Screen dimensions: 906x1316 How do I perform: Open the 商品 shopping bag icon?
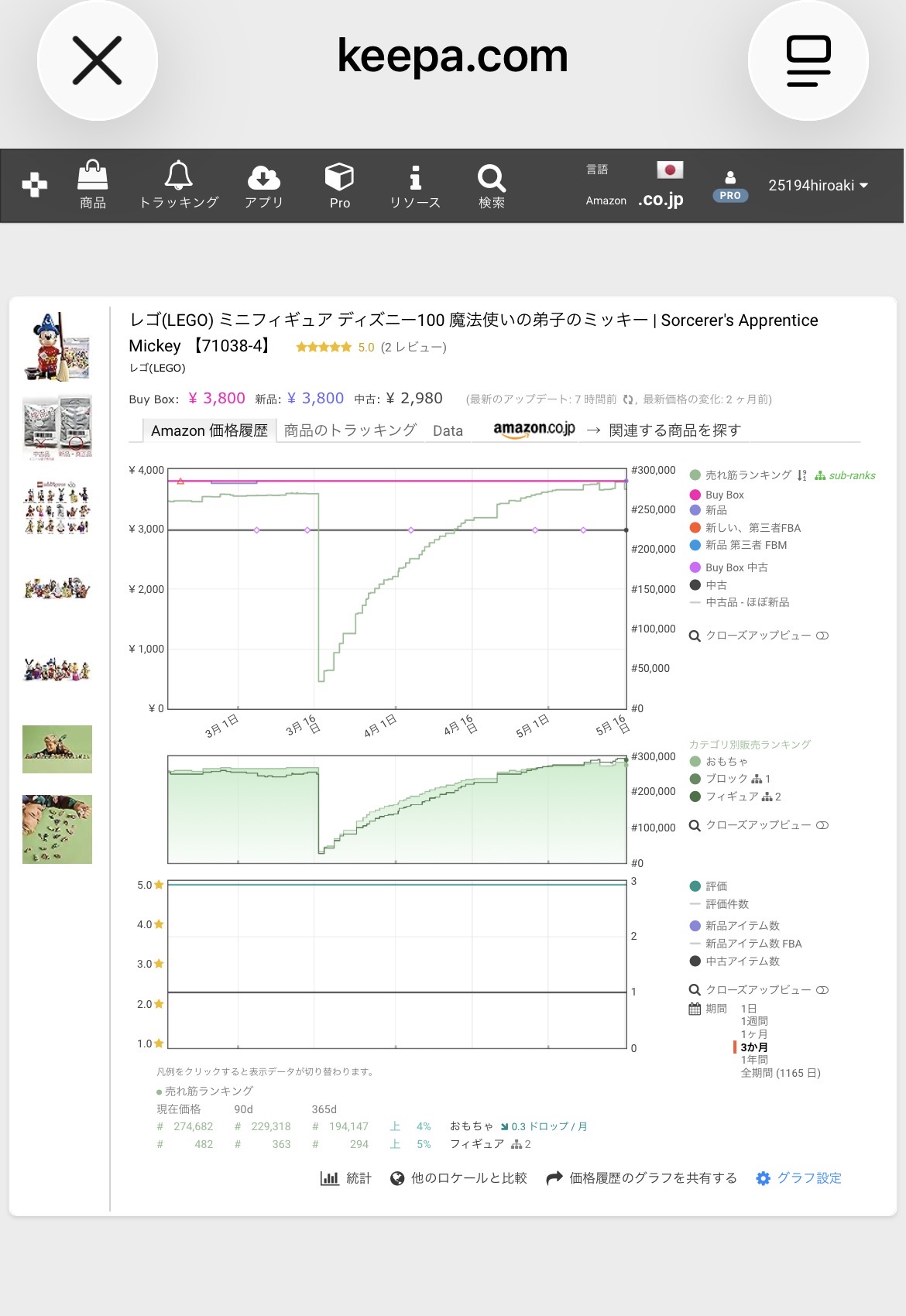tap(93, 185)
